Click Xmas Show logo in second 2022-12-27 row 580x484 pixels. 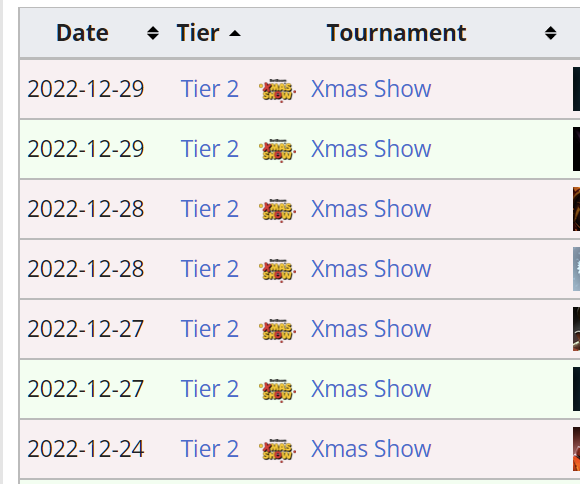click(x=277, y=390)
